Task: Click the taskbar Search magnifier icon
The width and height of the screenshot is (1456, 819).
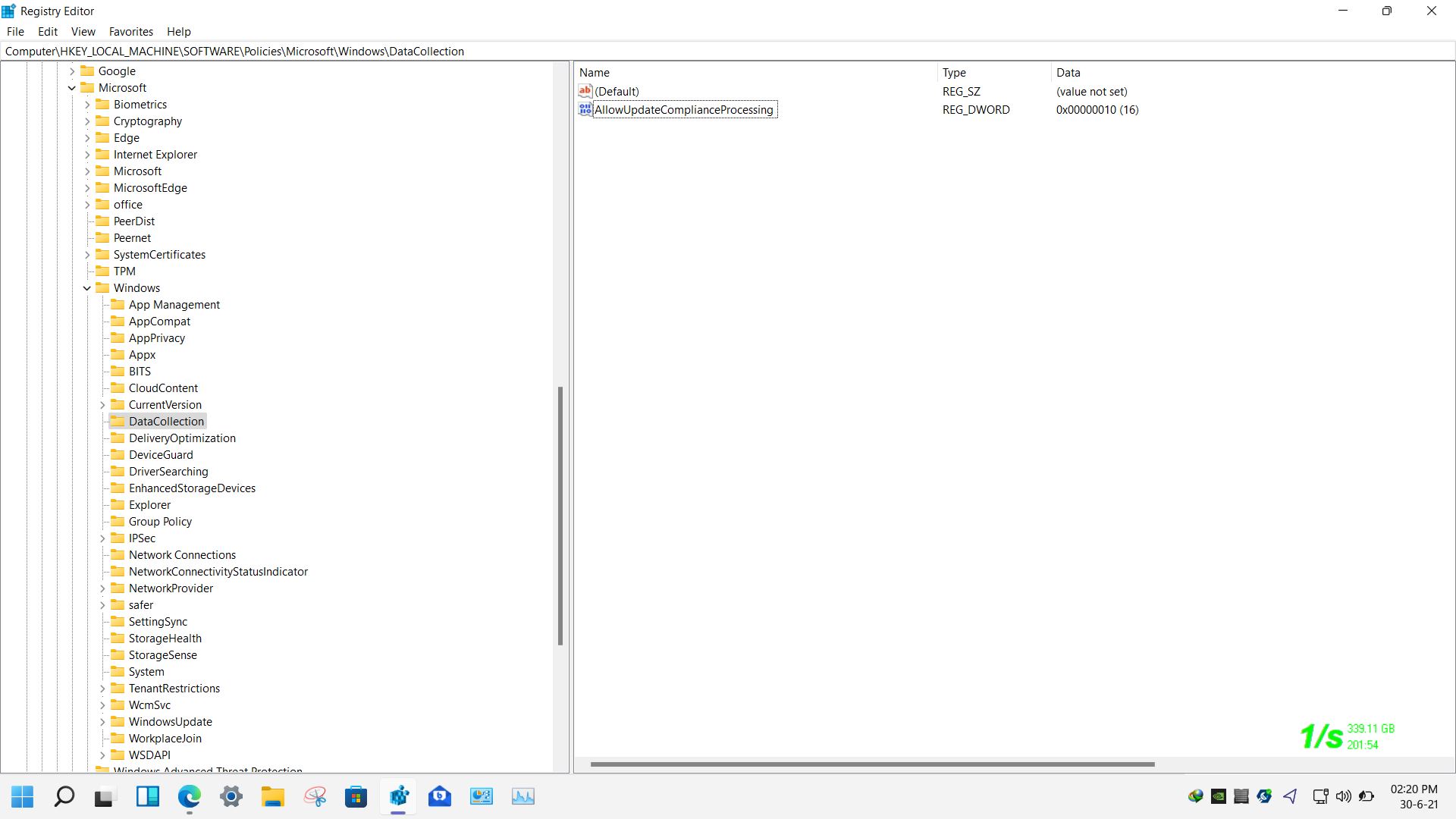Action: [x=64, y=796]
